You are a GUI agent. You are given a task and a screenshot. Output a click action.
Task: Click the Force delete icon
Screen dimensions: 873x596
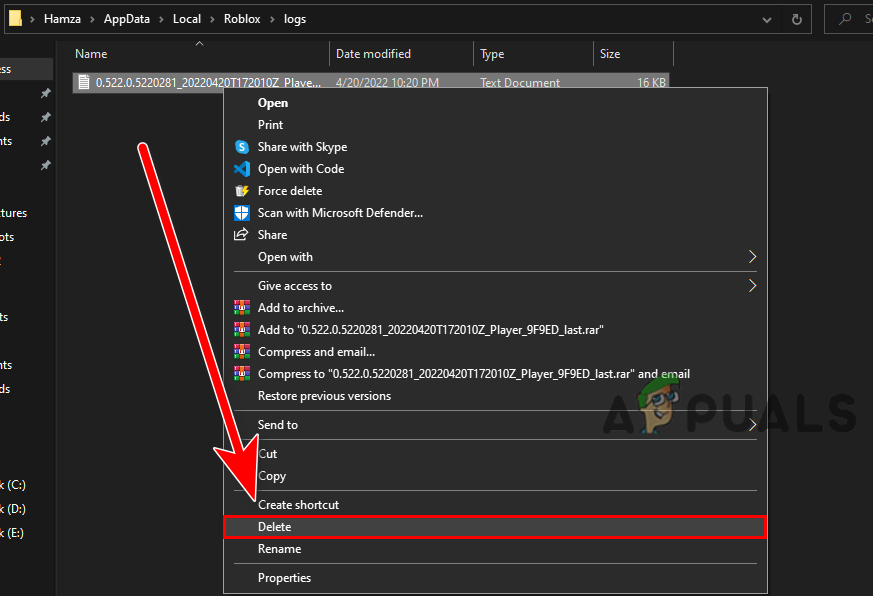coord(241,191)
